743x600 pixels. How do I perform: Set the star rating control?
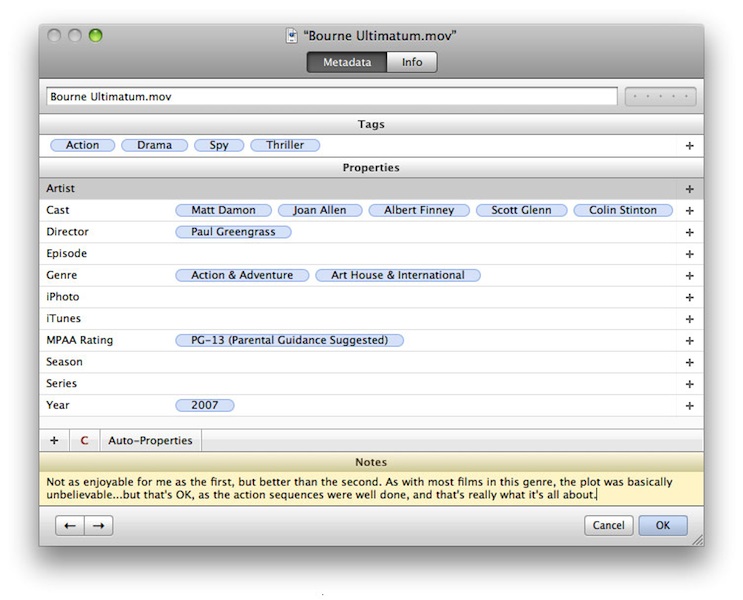point(660,97)
